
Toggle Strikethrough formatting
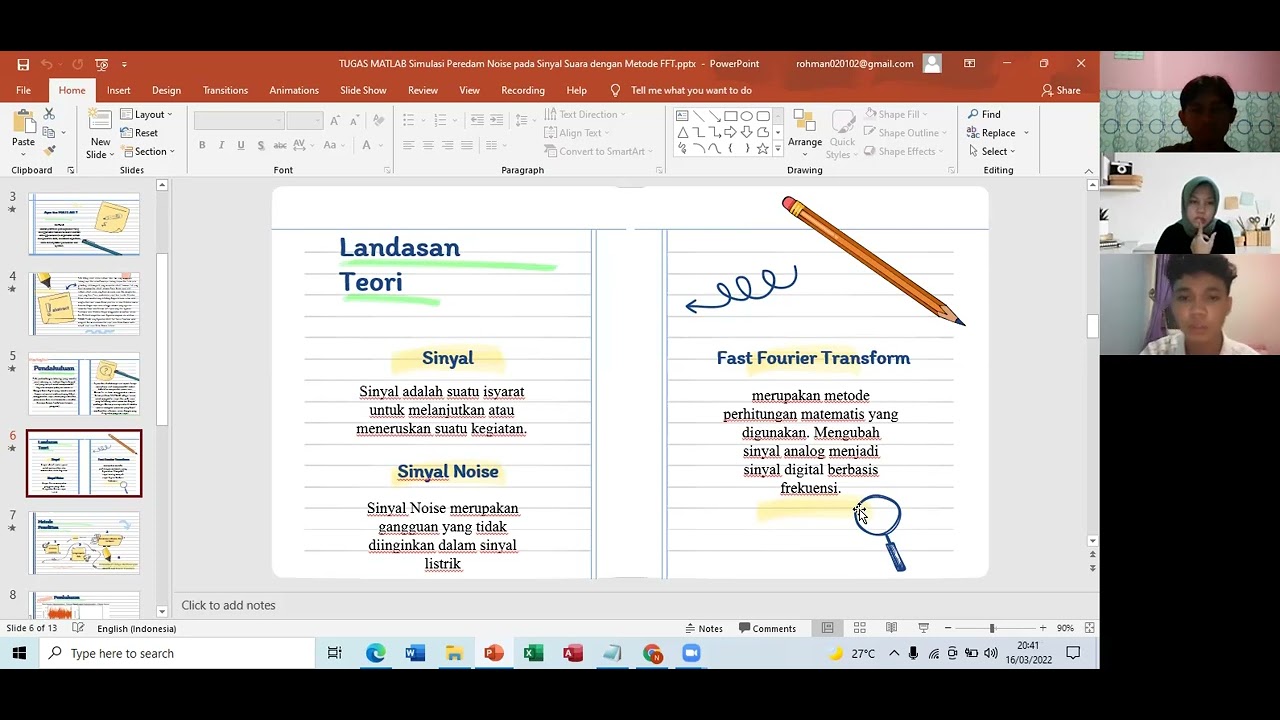tap(281, 145)
